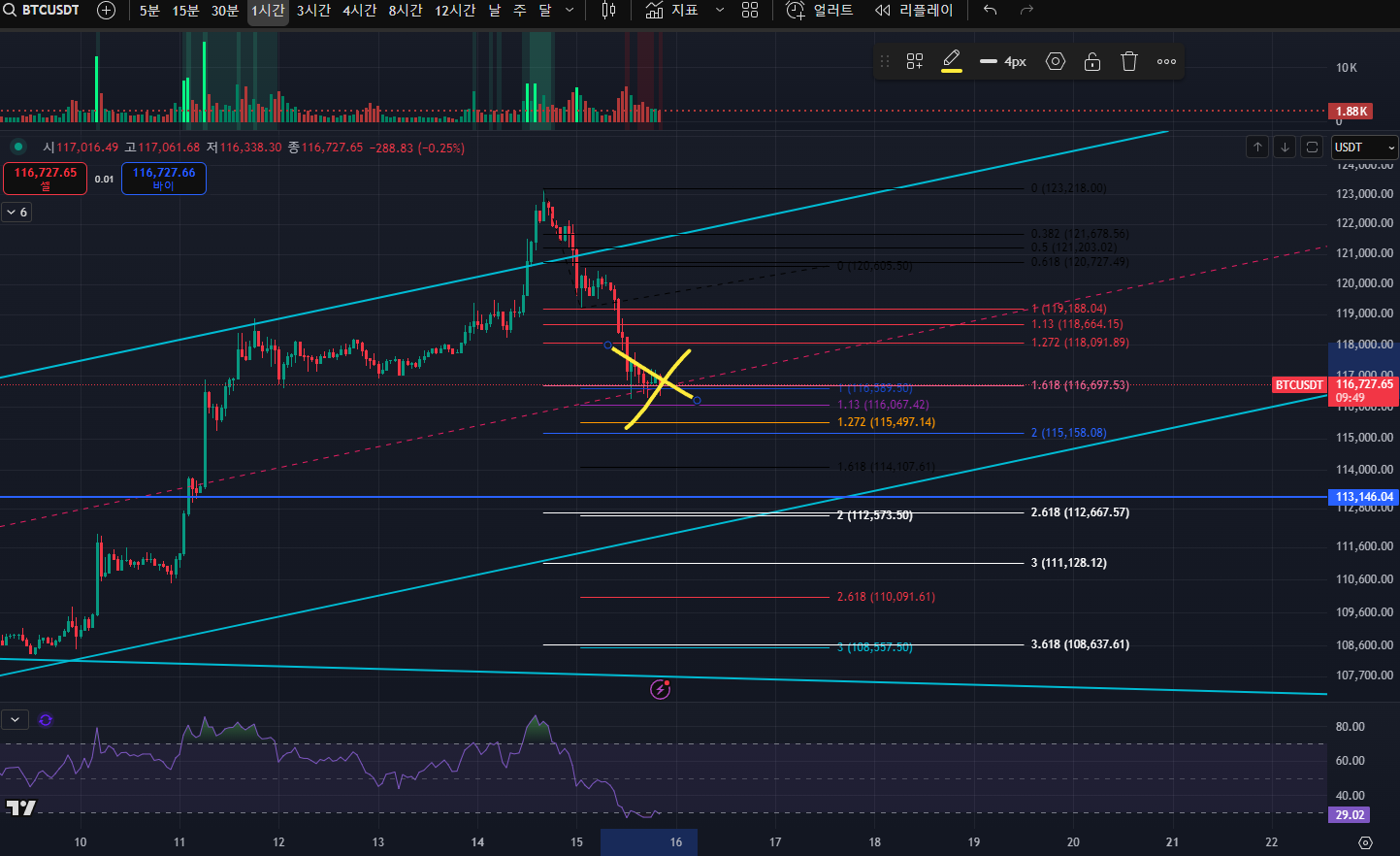Open the candlestick chart type selector

click(608, 10)
